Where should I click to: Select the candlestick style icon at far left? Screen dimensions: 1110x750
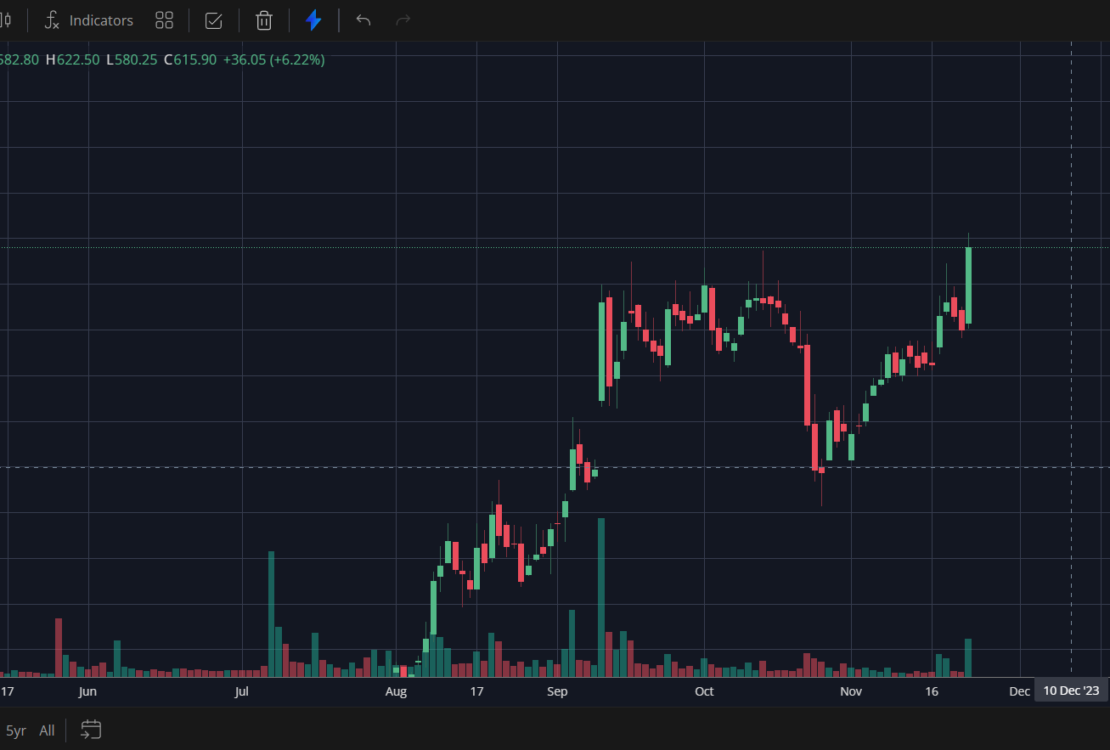click(x=8, y=20)
